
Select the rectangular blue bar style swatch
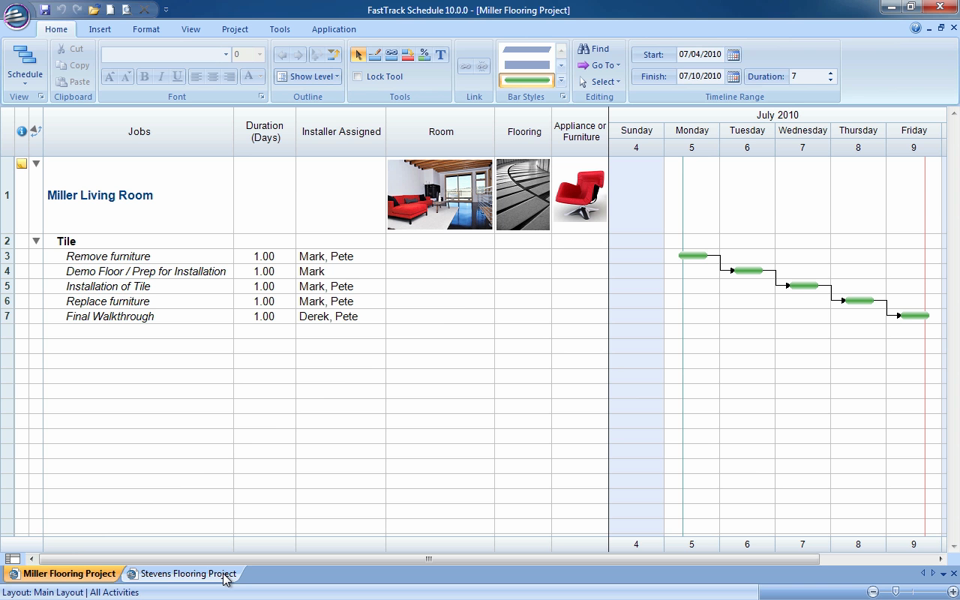click(527, 64)
